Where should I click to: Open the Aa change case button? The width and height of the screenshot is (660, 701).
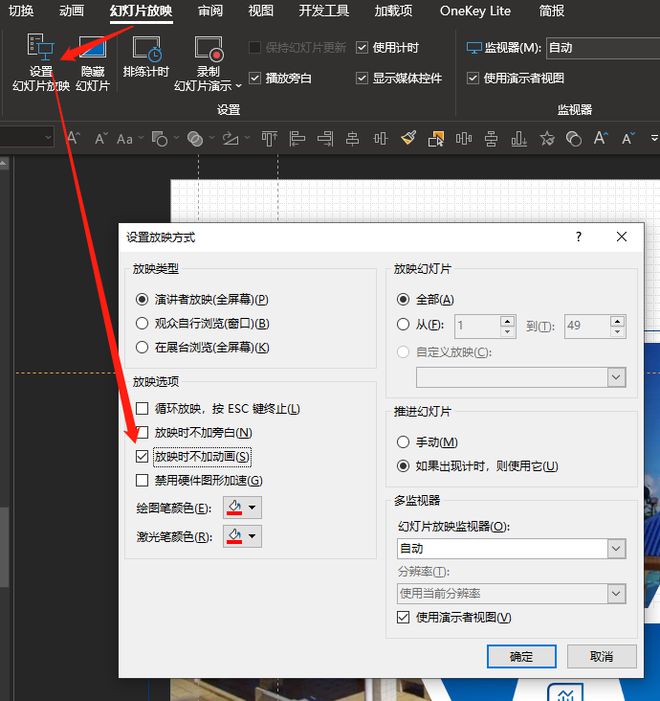(x=125, y=139)
